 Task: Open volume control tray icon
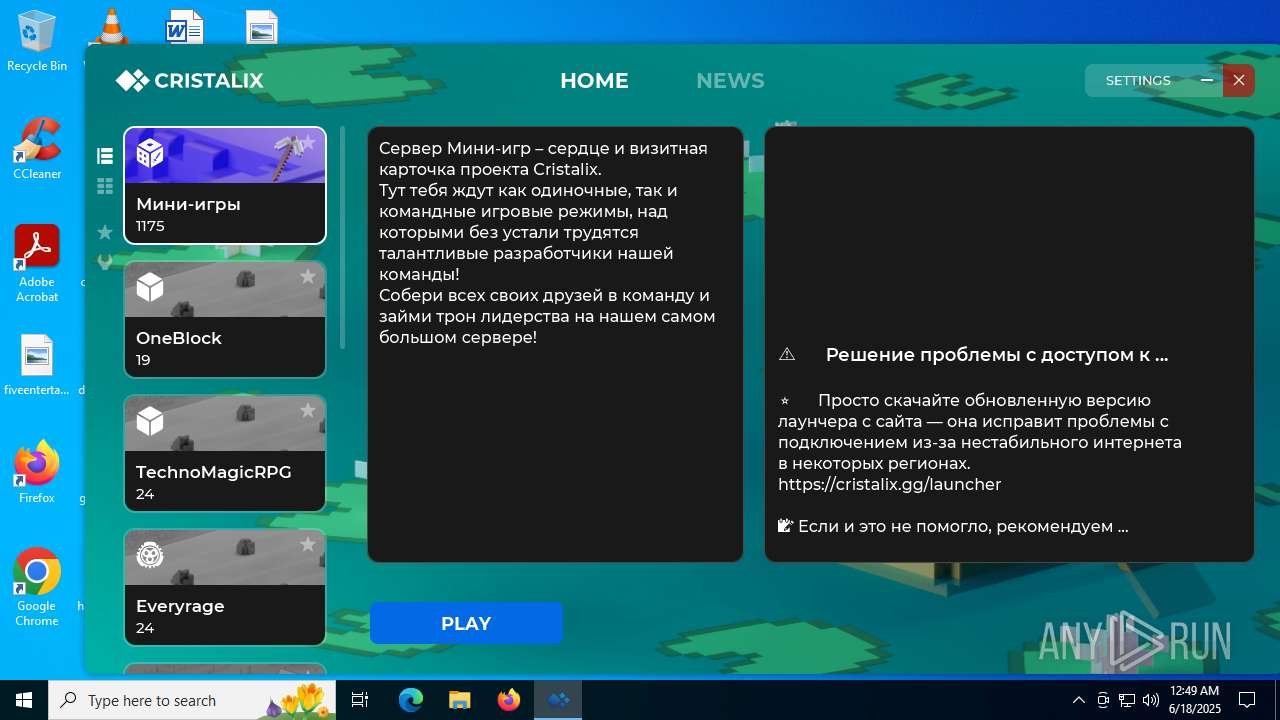click(1150, 700)
